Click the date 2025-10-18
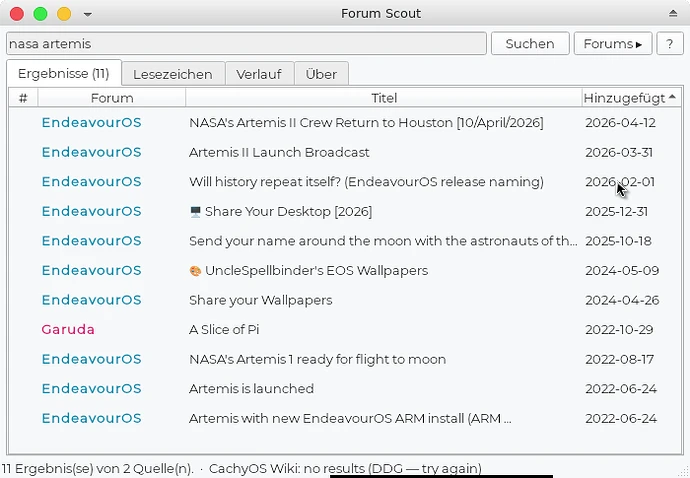The image size is (690, 478). (x=618, y=241)
